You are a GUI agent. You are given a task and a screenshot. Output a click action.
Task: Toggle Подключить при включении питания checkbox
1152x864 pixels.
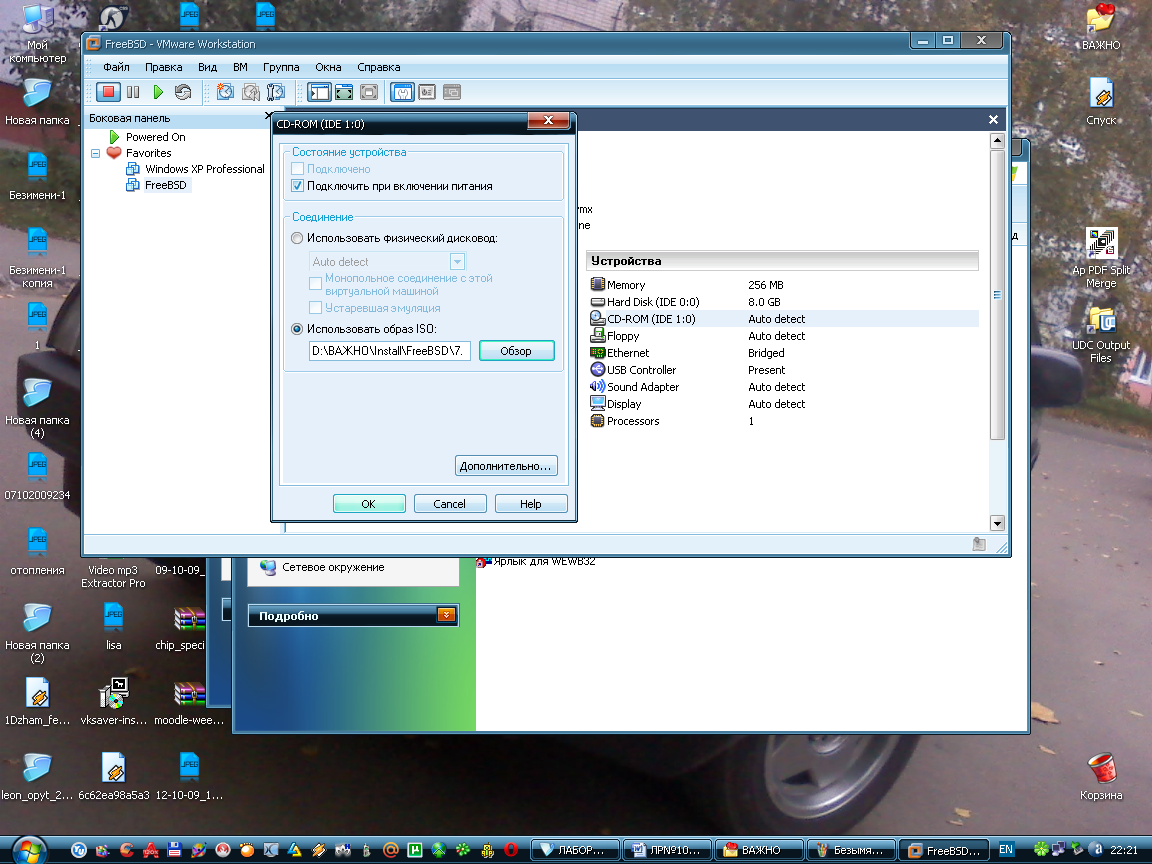298,186
